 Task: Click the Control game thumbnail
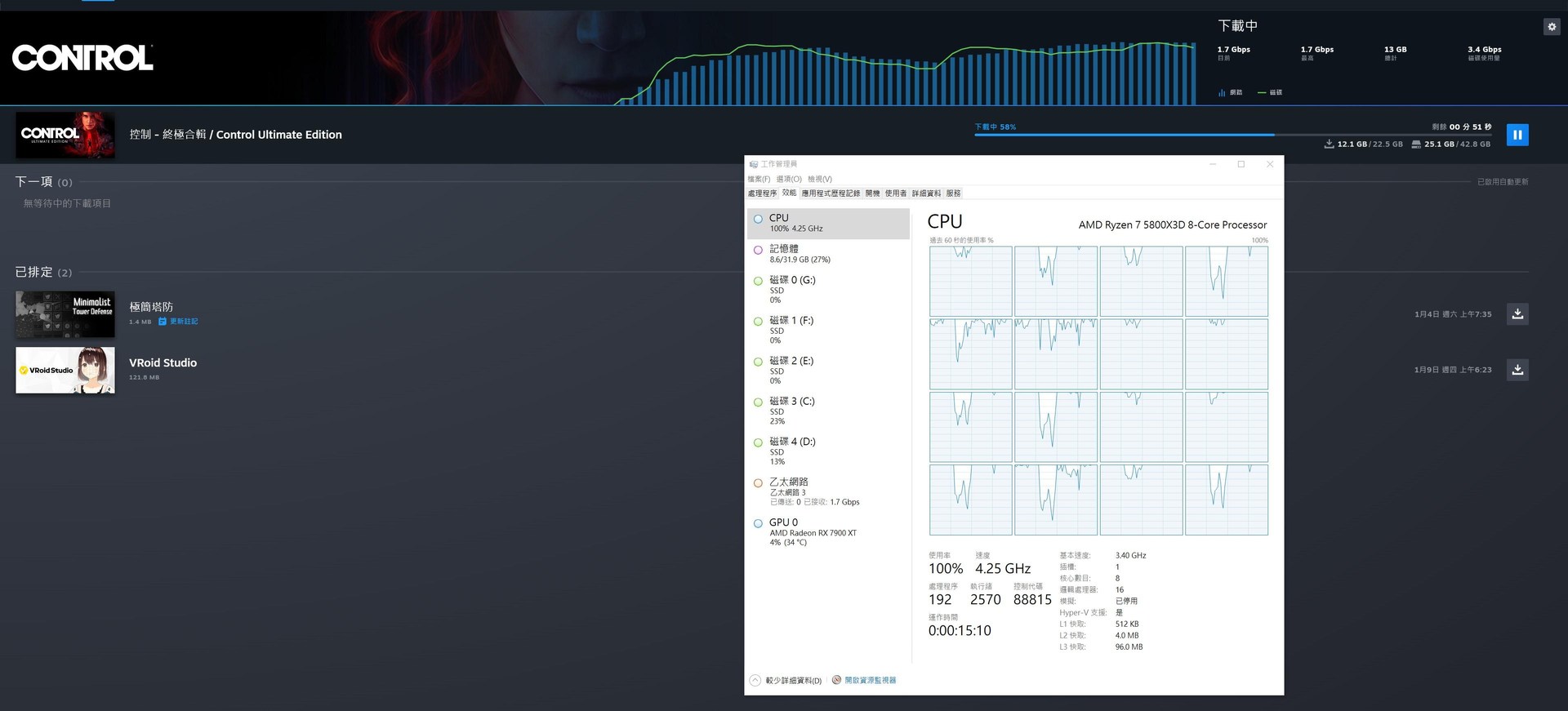[65, 135]
